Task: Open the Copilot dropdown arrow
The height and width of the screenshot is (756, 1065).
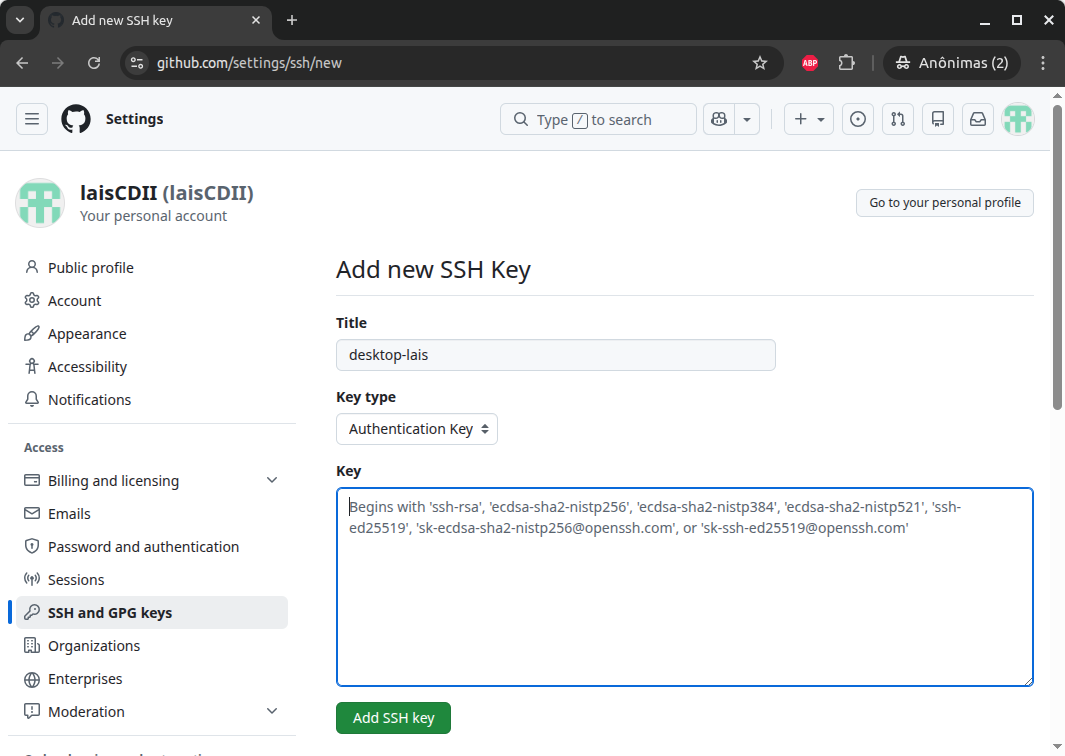Action: [747, 119]
